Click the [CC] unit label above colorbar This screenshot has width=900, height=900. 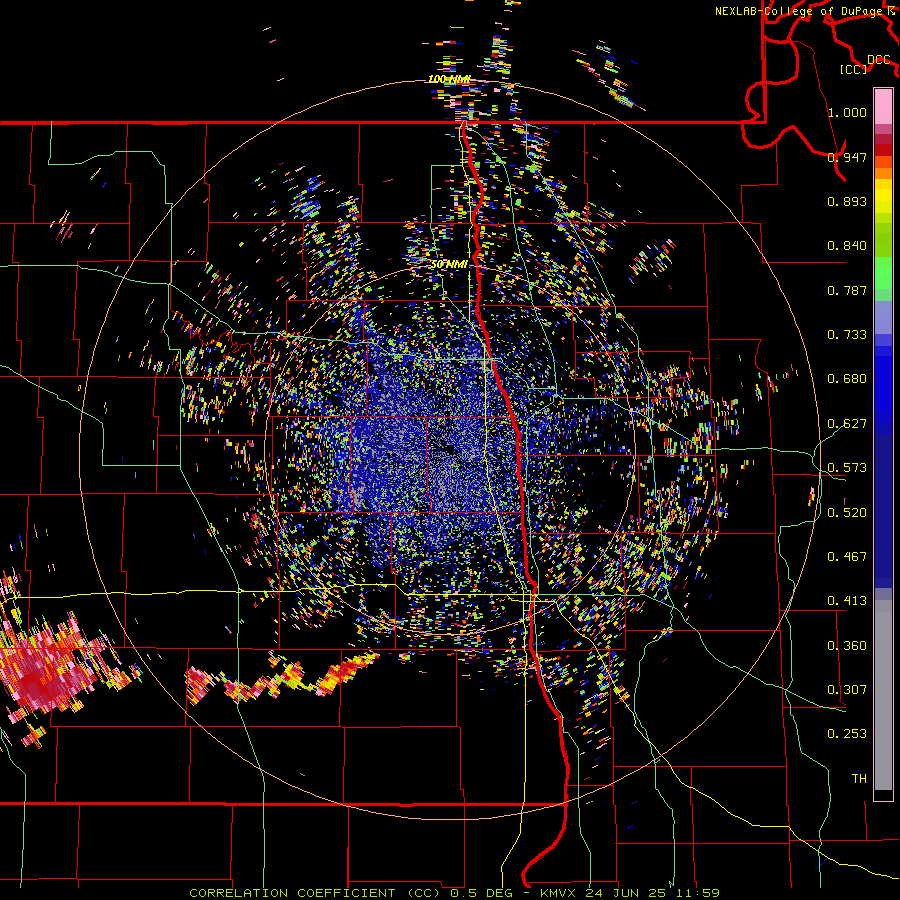[x=854, y=69]
